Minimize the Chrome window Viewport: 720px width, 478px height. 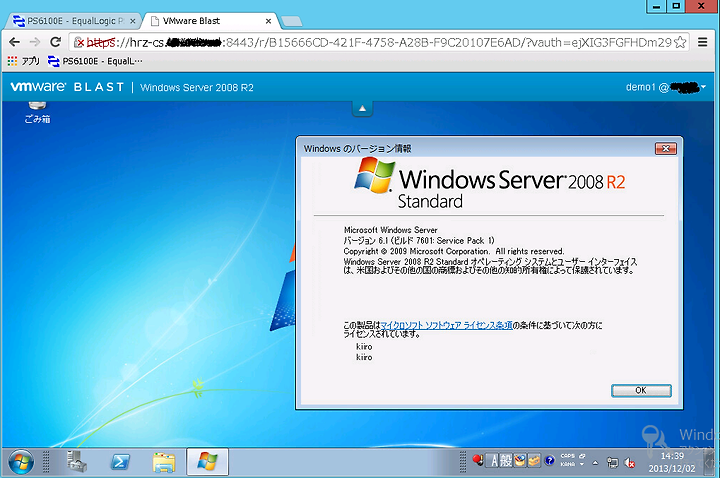(657, 6)
